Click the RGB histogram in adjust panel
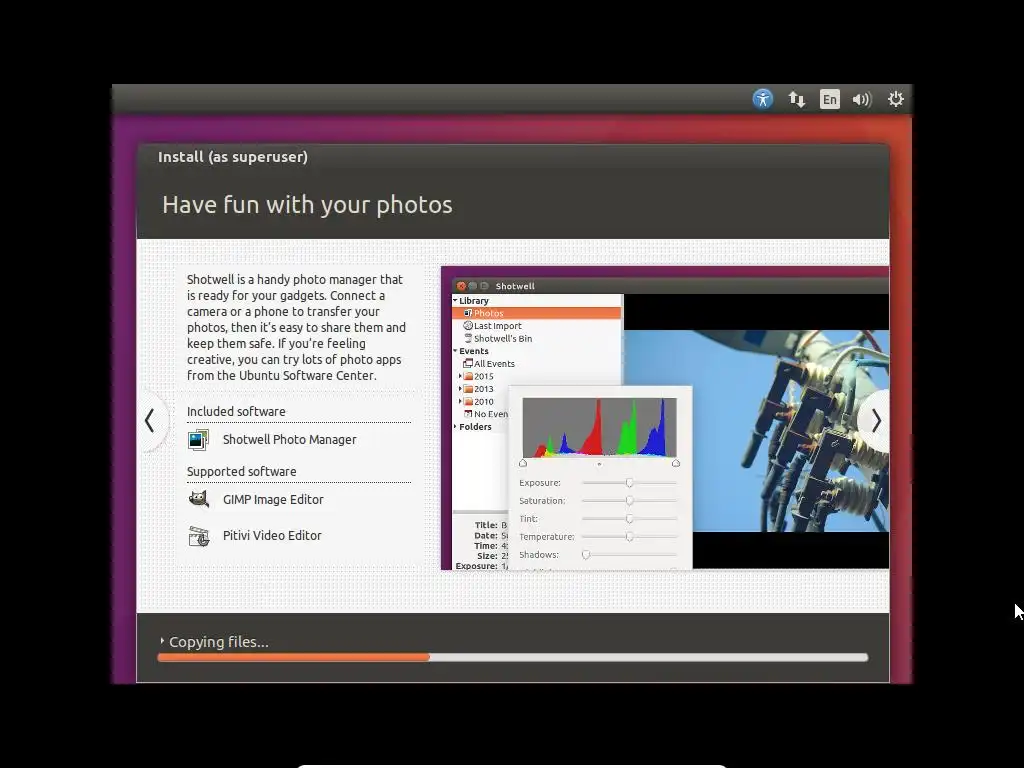This screenshot has height=768, width=1024. coord(600,427)
